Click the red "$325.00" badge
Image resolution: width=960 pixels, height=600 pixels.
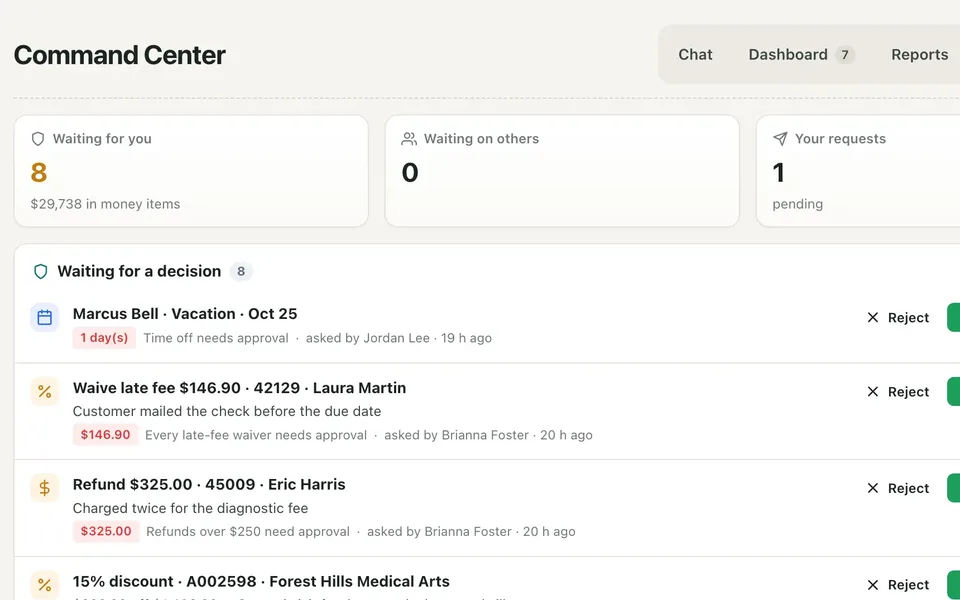point(106,531)
